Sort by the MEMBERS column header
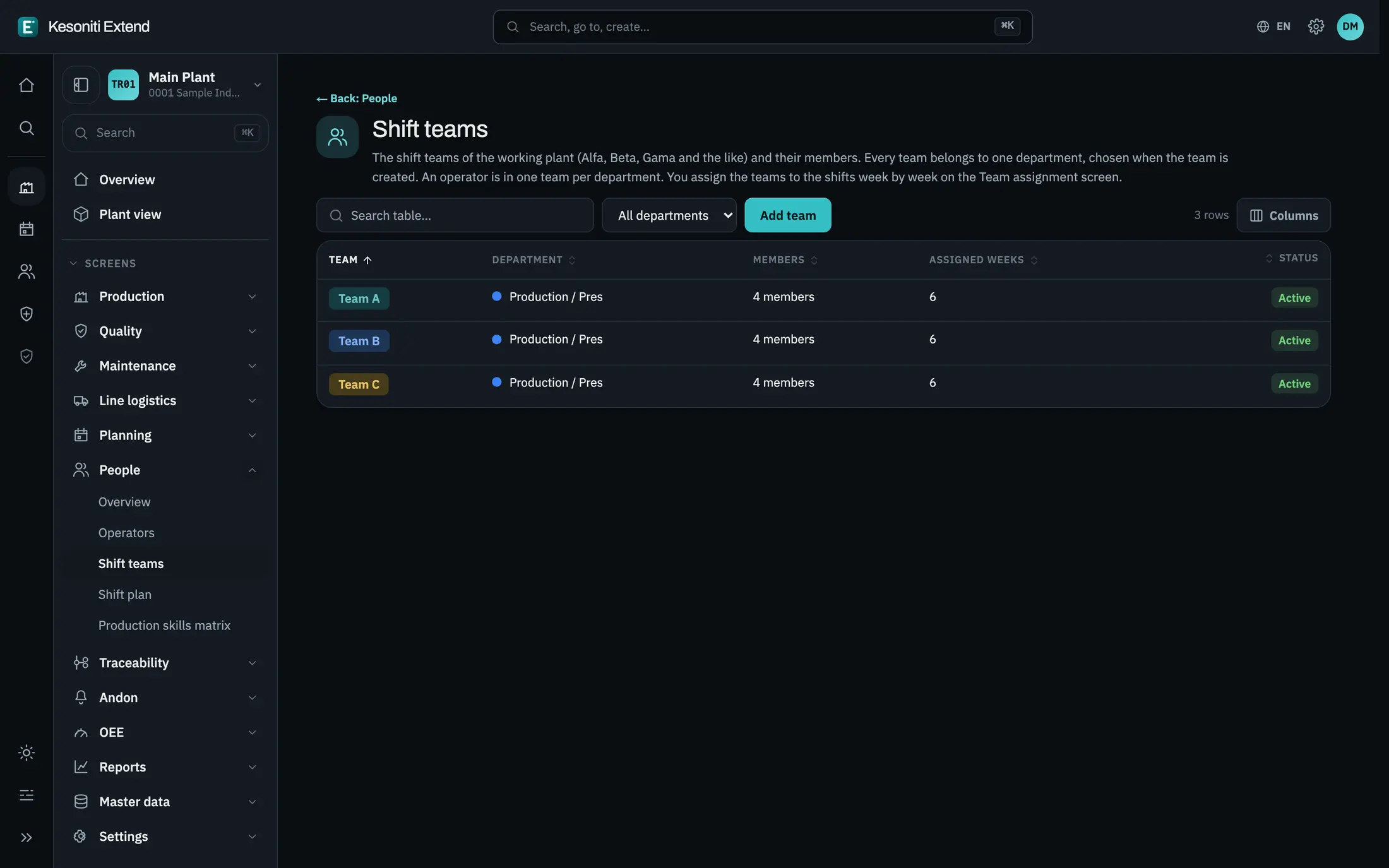The width and height of the screenshot is (1389, 868). 785,260
